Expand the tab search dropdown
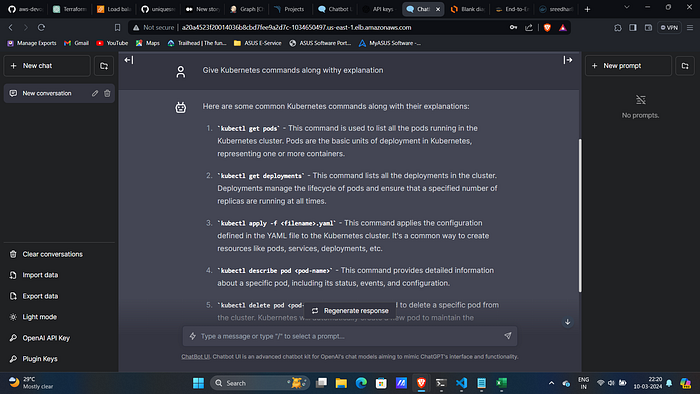 point(627,7)
